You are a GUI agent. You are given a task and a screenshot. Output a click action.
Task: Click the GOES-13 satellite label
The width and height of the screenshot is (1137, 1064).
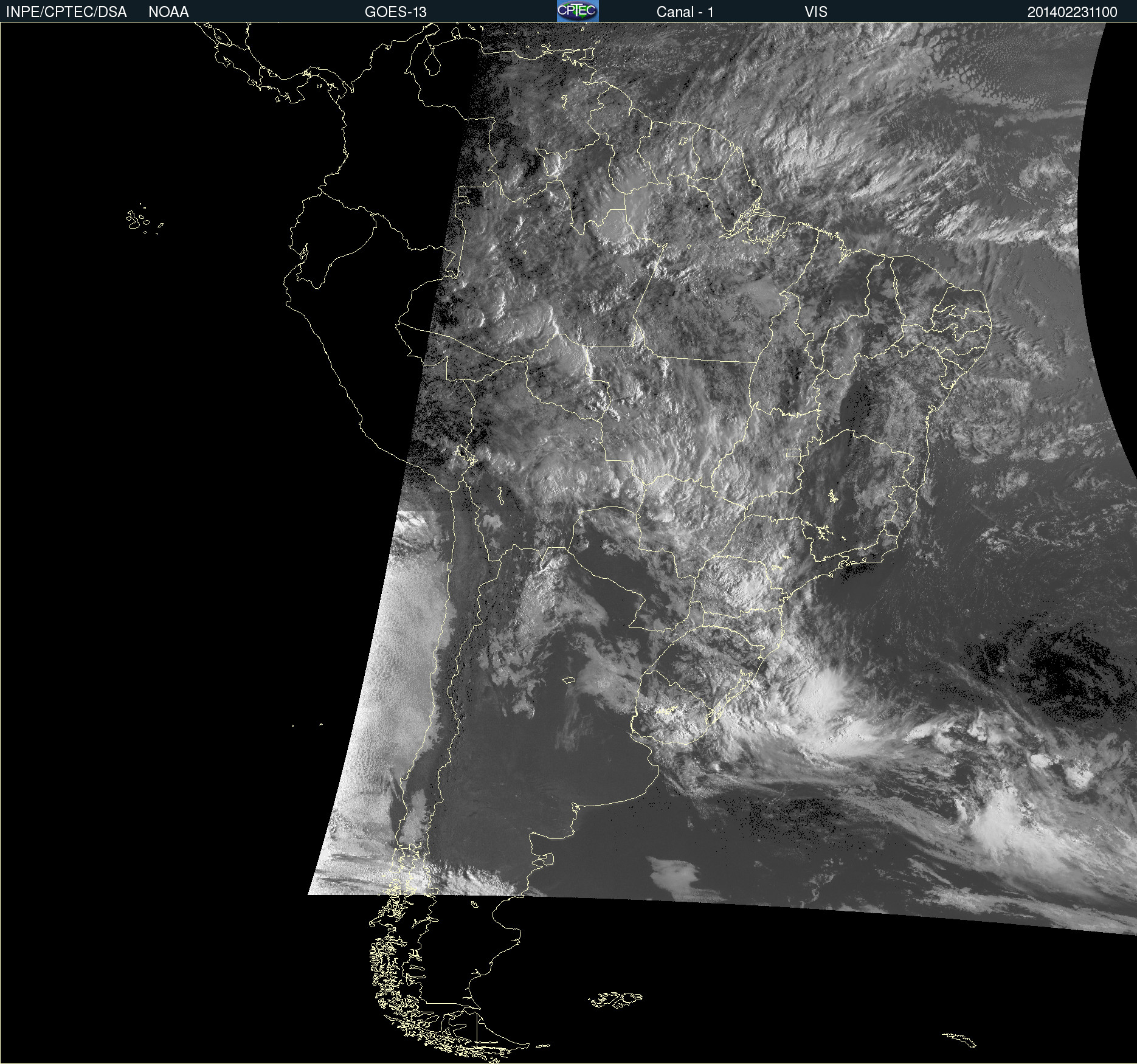coord(395,12)
